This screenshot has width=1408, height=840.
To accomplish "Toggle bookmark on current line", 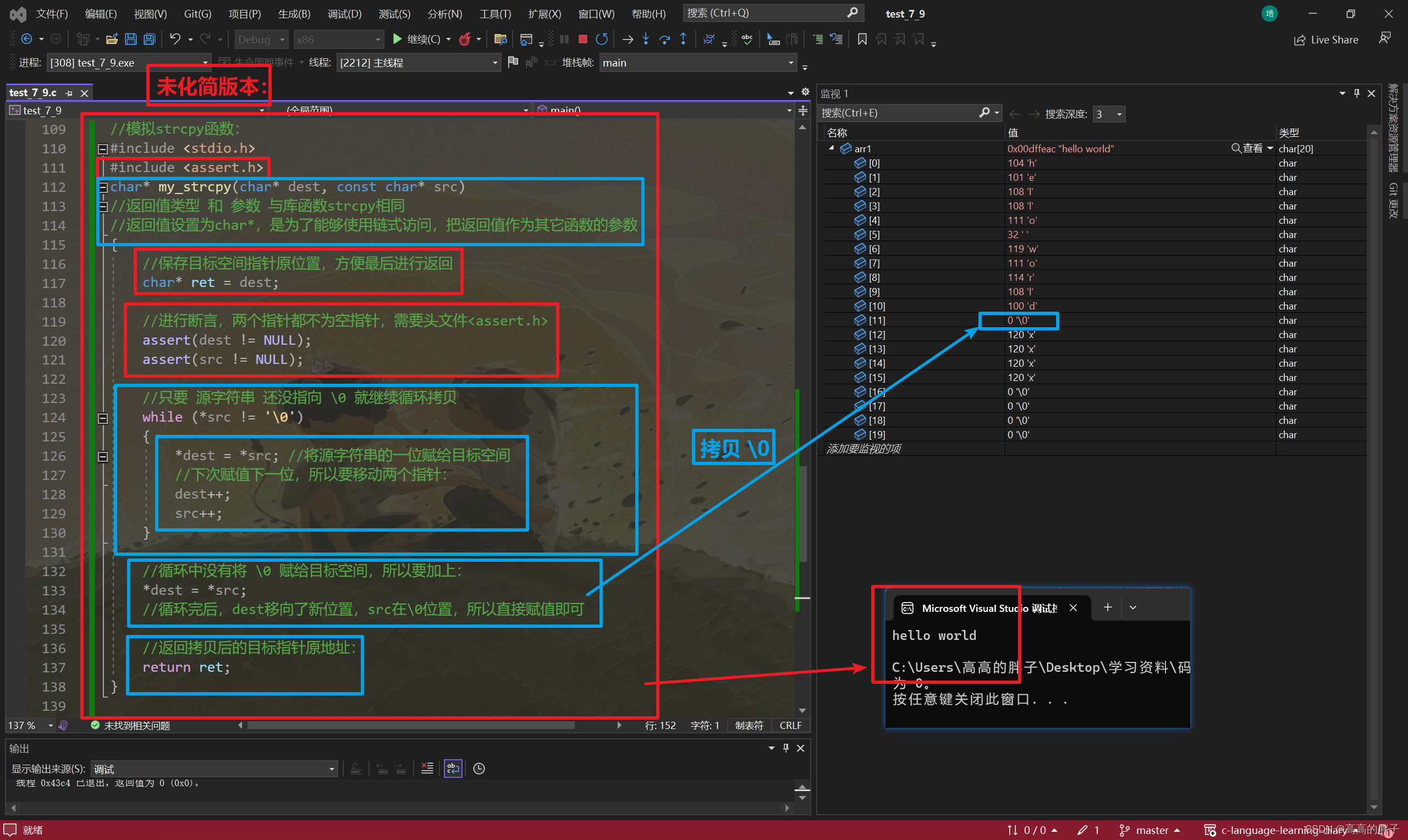I will [x=862, y=39].
